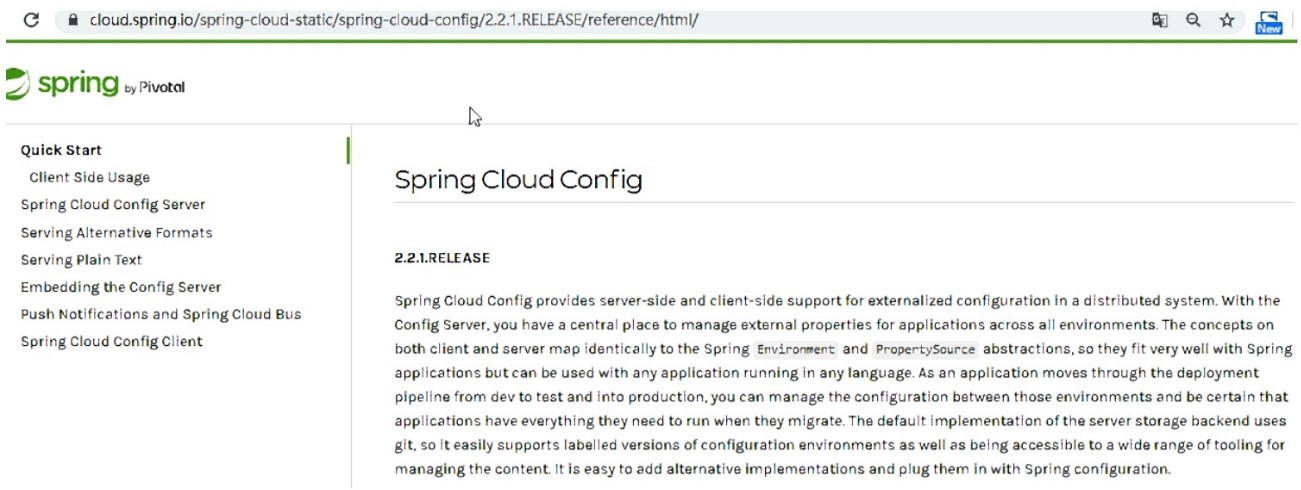The height and width of the screenshot is (490, 1301).
Task: Click the 2.2.1.RELEASE version label
Action: pyautogui.click(x=442, y=258)
